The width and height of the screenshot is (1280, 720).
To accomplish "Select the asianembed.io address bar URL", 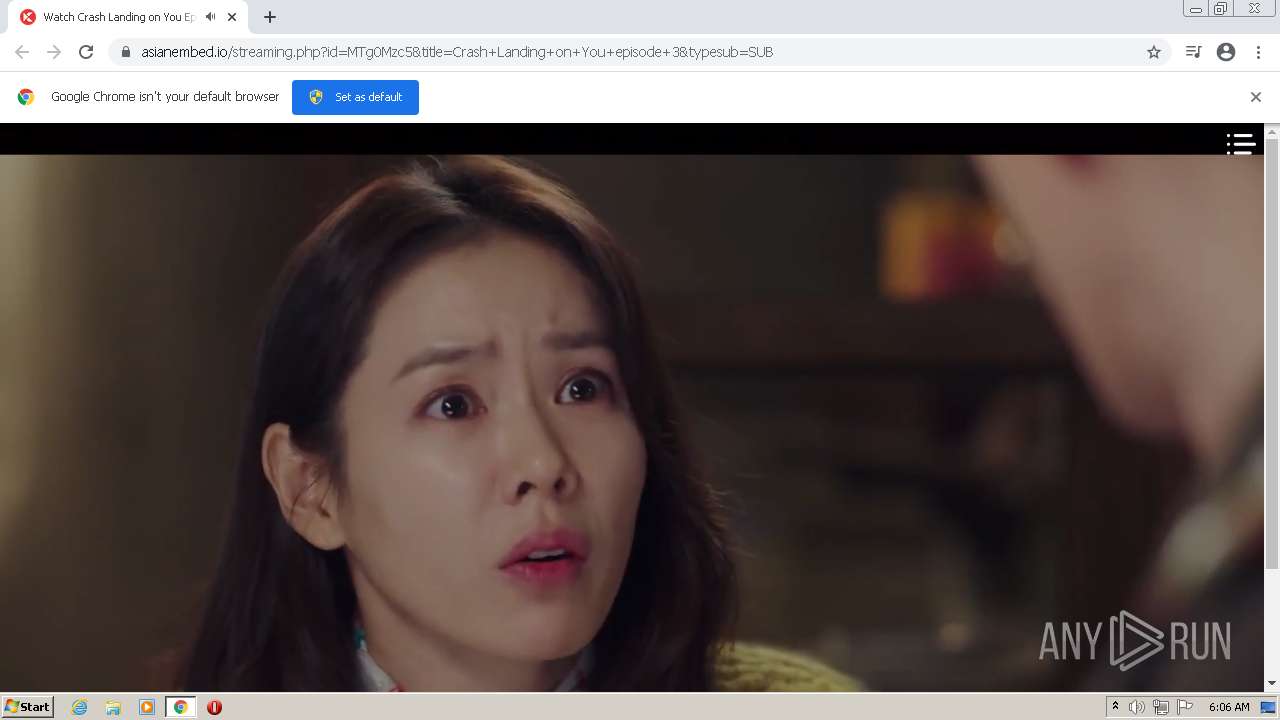I will click(x=457, y=52).
